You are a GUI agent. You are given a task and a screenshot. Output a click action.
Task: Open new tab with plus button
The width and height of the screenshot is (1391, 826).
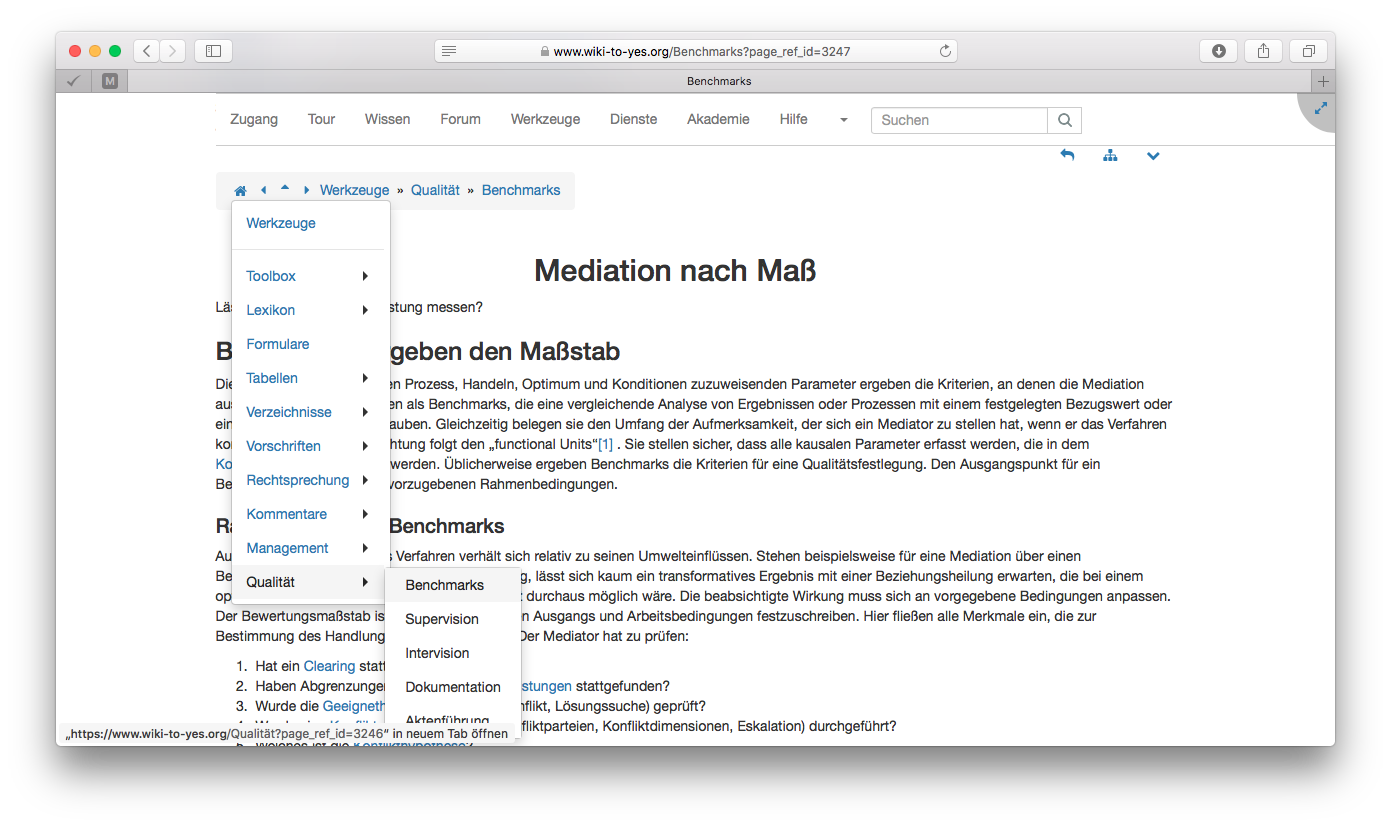(x=1323, y=81)
